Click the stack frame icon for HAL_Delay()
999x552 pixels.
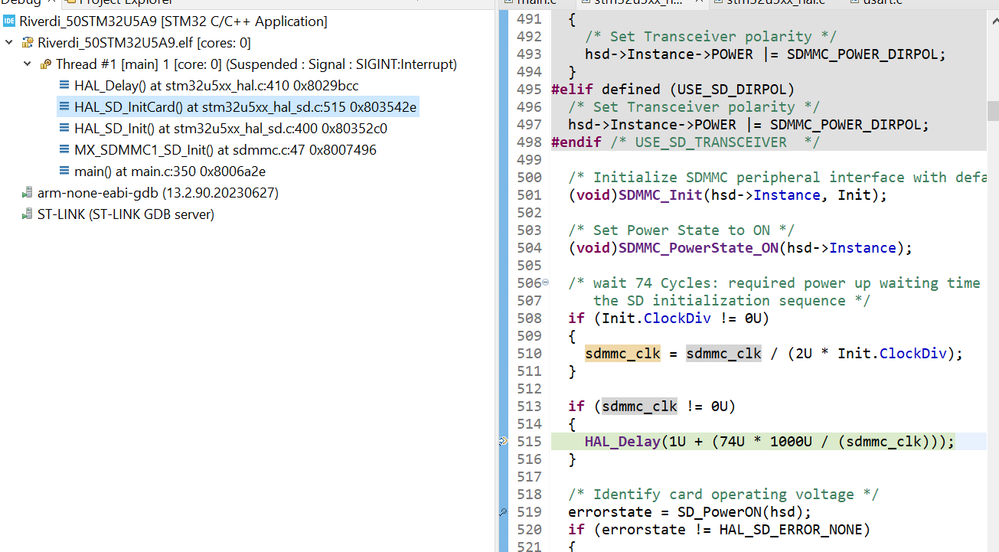64,85
